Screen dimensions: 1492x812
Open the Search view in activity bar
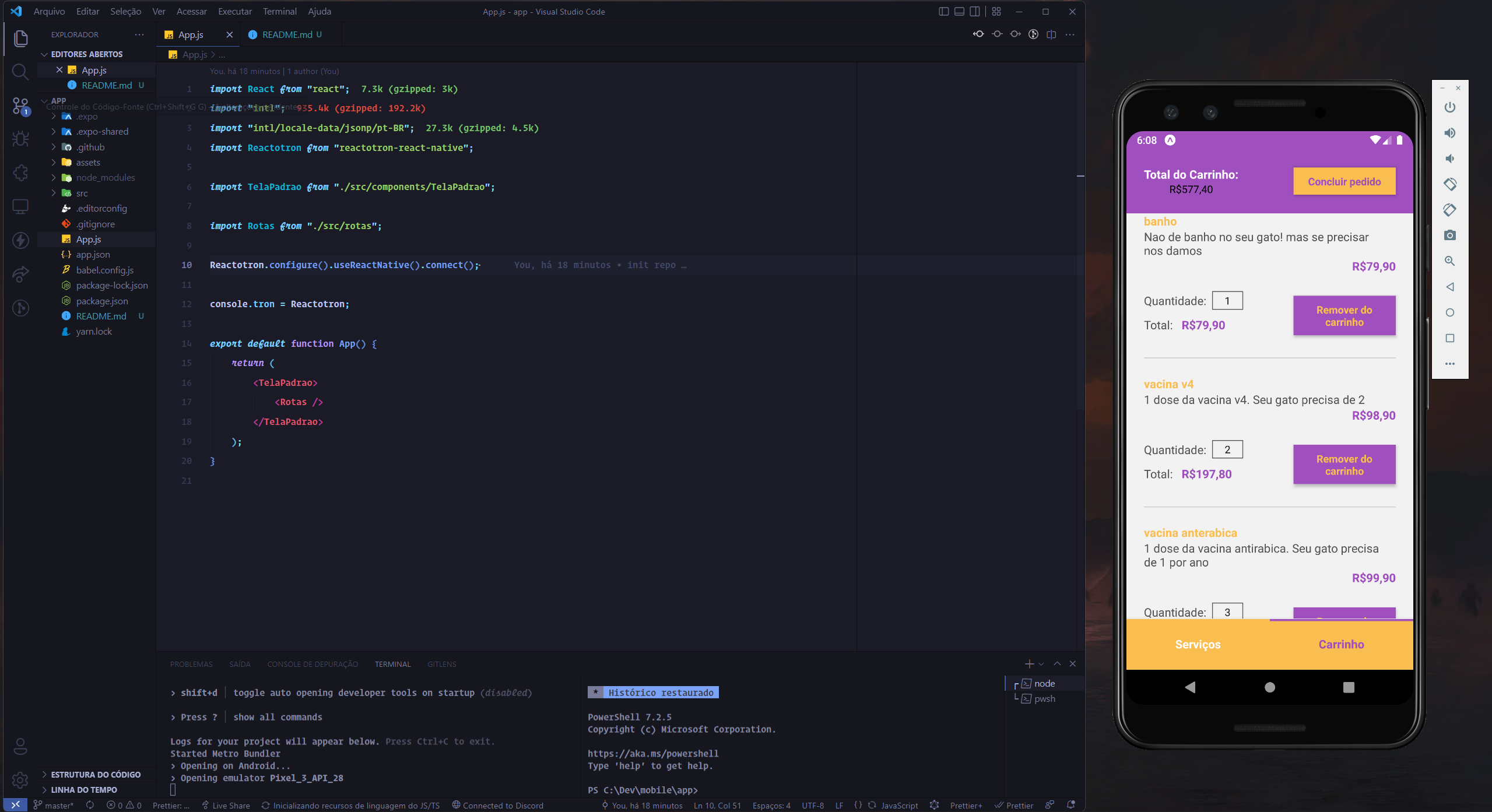[20, 72]
